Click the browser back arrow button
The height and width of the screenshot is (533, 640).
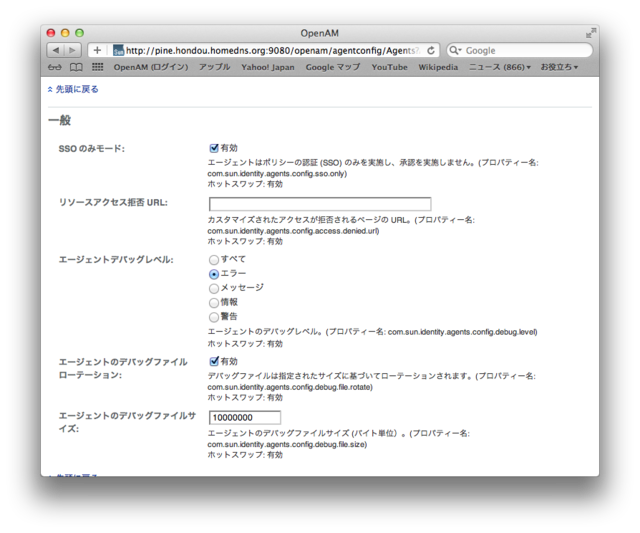(56, 50)
